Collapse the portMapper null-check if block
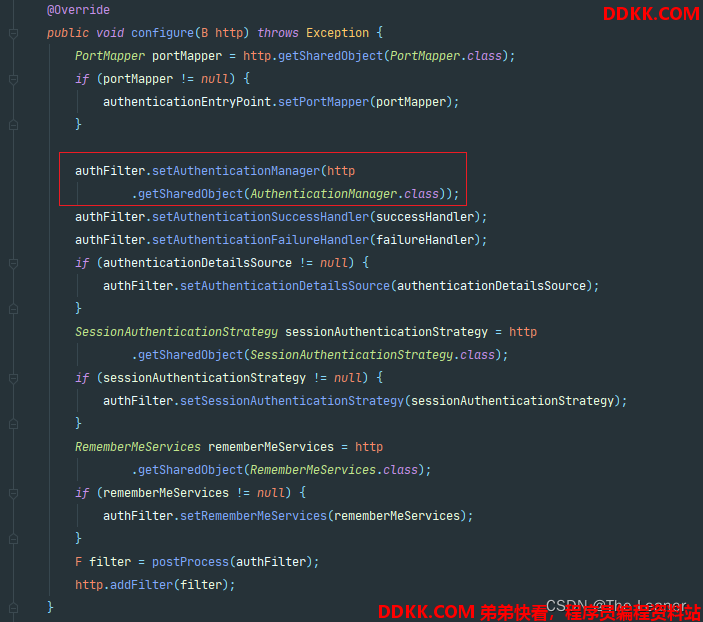The width and height of the screenshot is (703, 622). [13, 79]
